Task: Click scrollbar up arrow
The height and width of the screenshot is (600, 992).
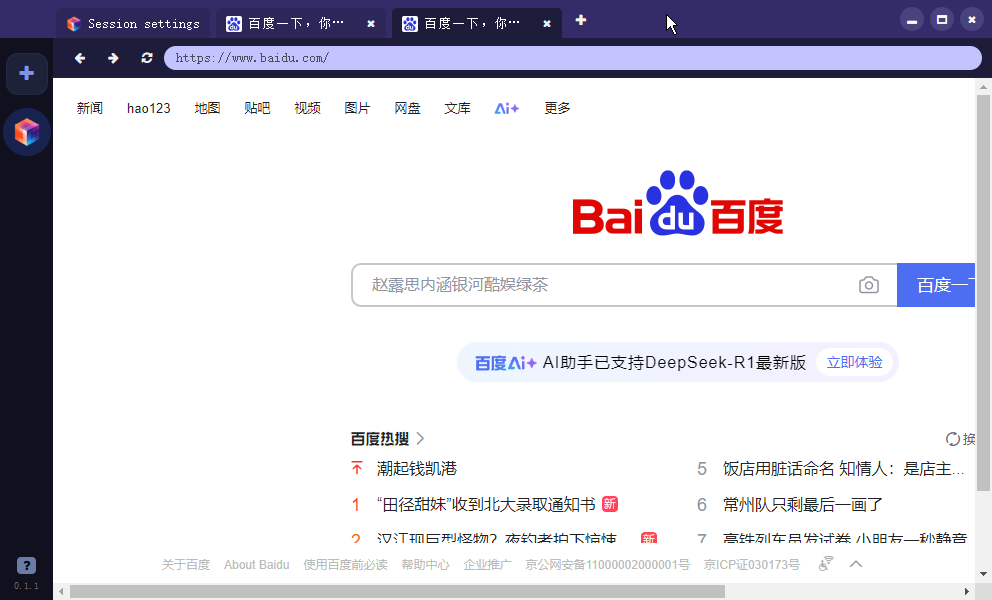Action: coord(983,87)
